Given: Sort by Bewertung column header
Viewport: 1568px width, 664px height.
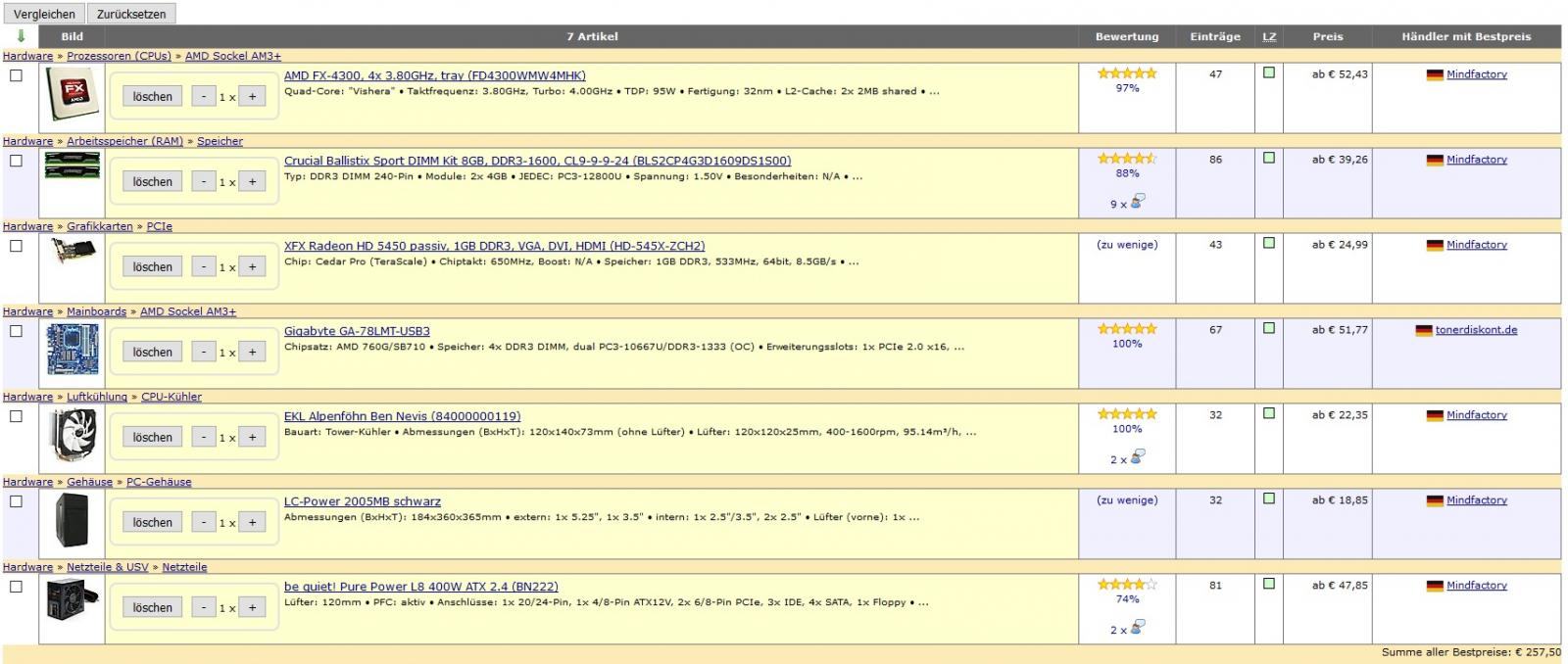Looking at the screenshot, I should (1127, 36).
